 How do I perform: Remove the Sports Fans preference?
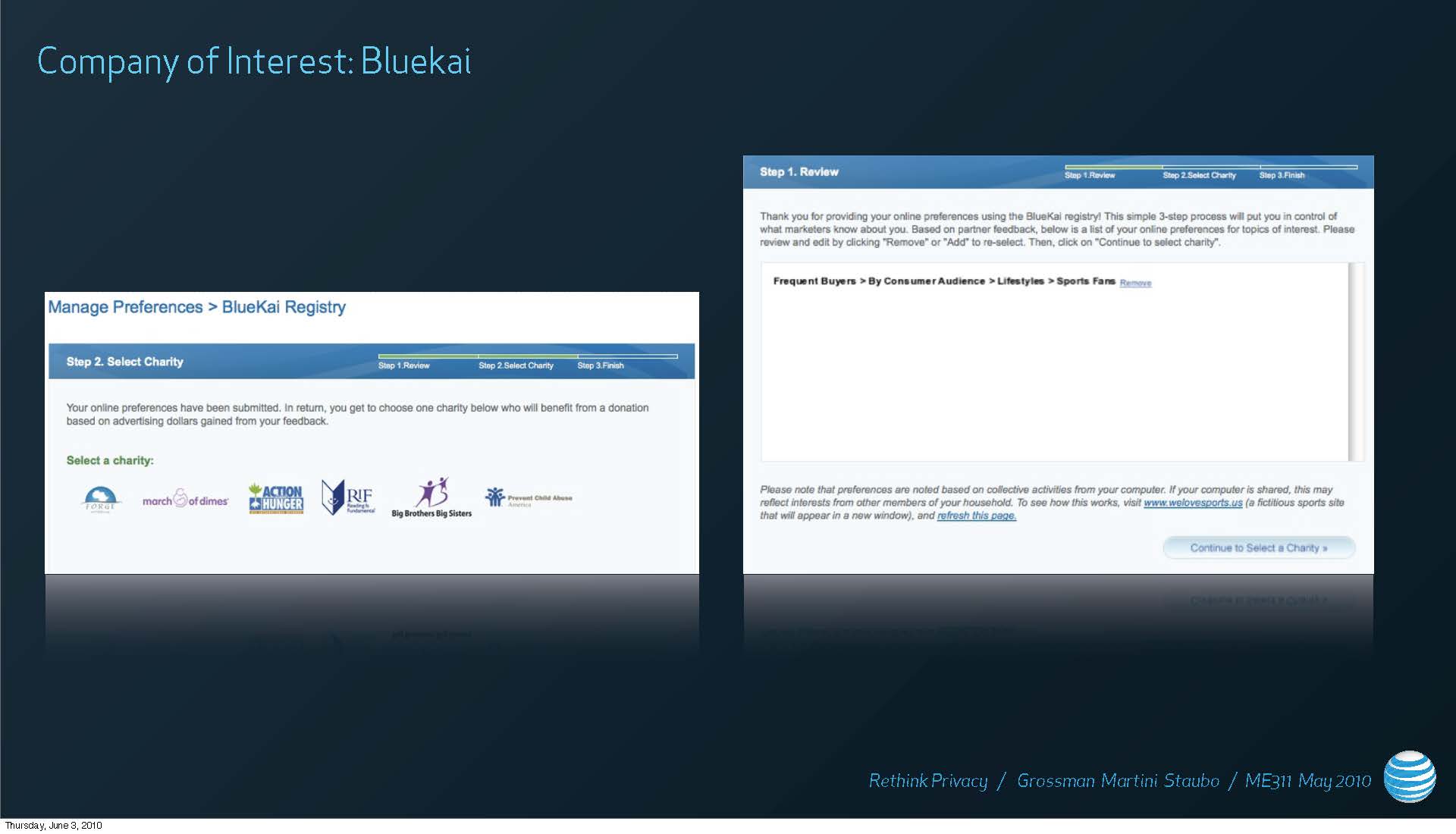tap(1135, 283)
